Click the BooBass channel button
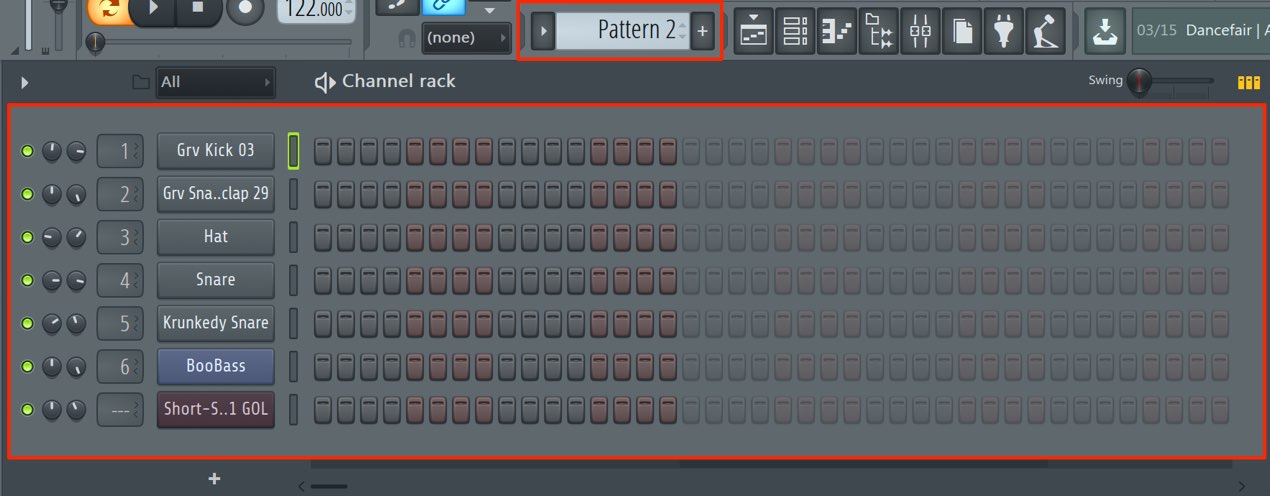The height and width of the screenshot is (496, 1270). 215,366
